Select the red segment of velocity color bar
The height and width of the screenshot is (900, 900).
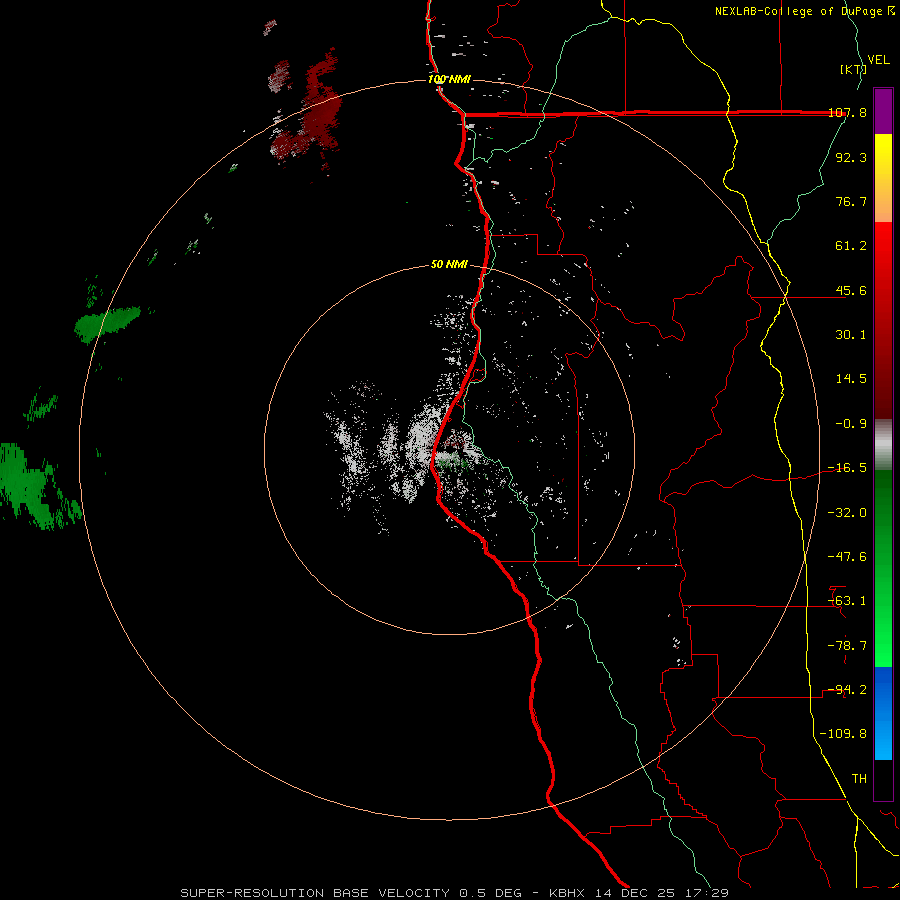point(883,320)
